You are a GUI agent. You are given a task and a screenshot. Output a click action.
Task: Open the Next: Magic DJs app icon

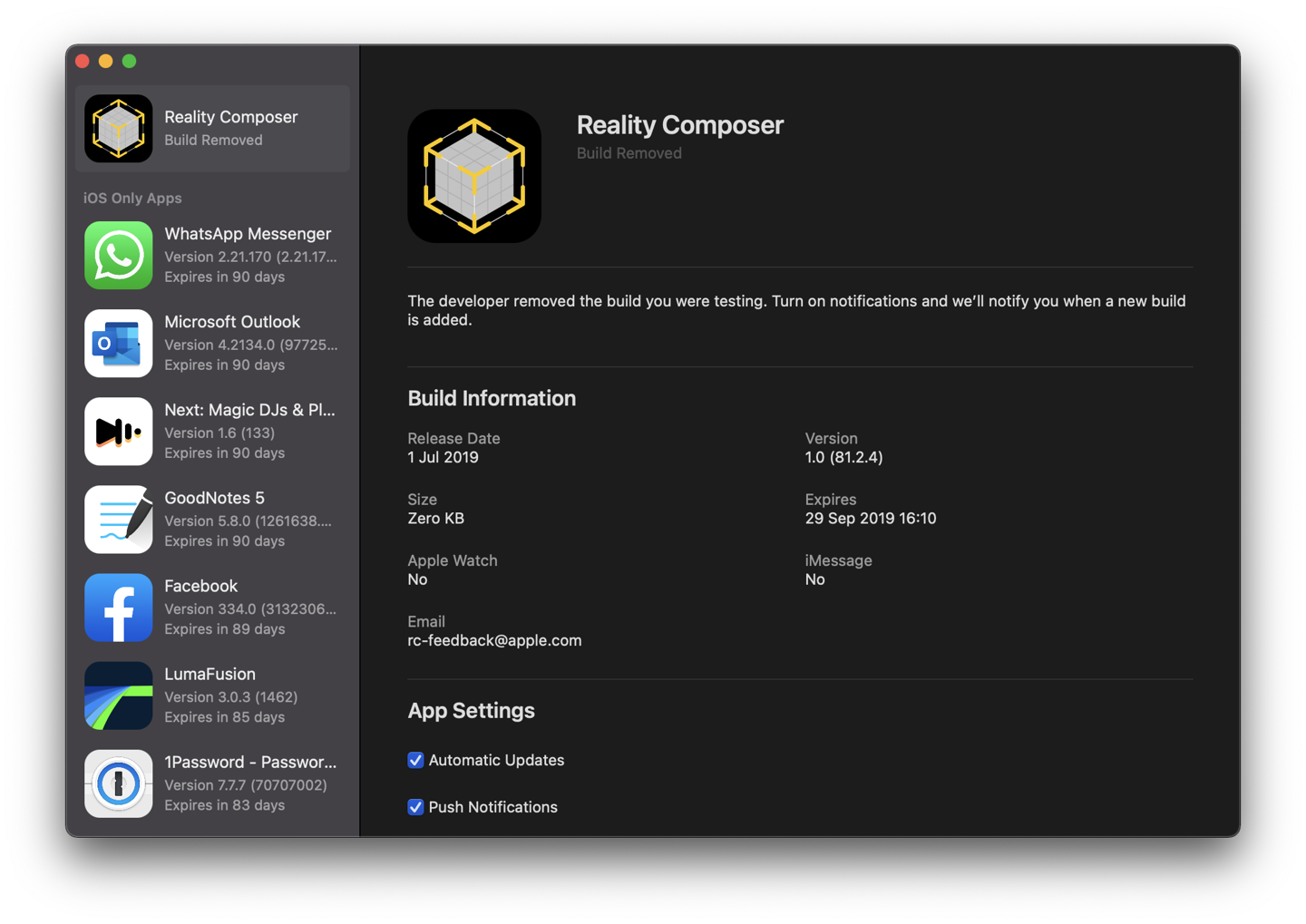pyautogui.click(x=118, y=432)
